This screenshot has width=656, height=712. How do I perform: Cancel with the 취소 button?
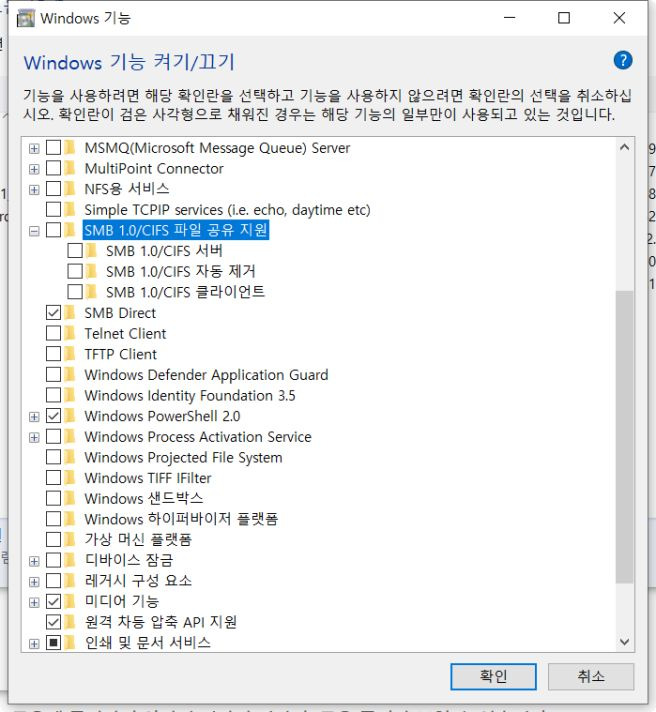click(x=591, y=676)
